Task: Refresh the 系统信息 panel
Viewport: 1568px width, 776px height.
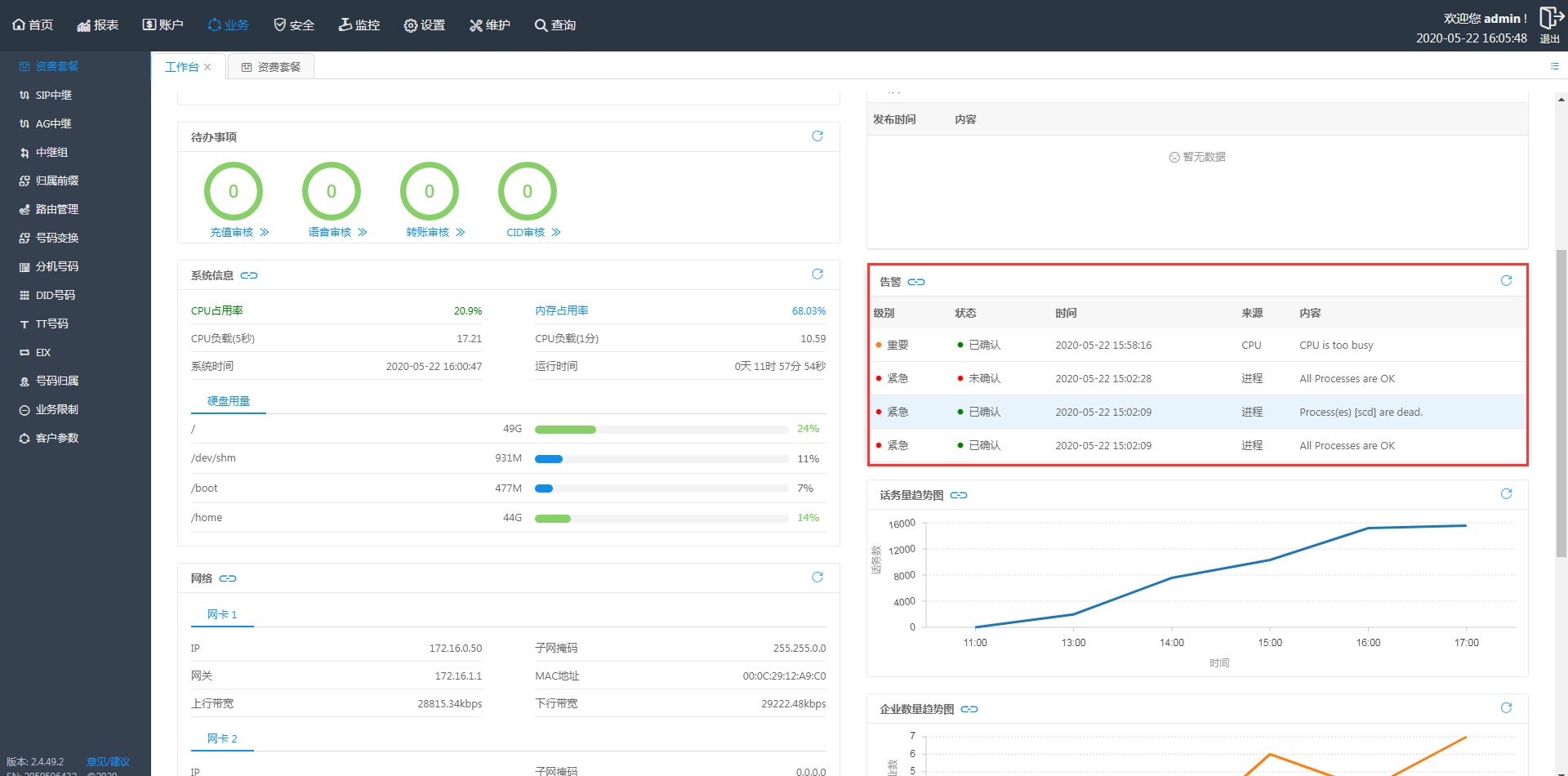Action: click(x=817, y=274)
